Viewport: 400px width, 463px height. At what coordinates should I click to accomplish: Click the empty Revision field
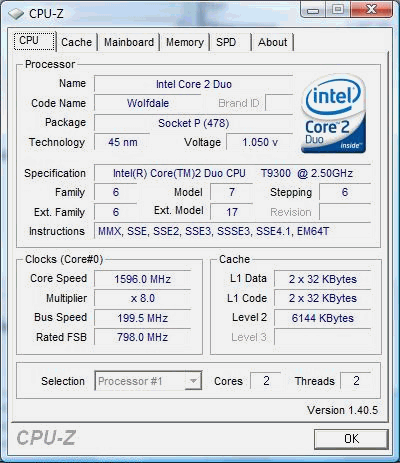pyautogui.click(x=345, y=212)
